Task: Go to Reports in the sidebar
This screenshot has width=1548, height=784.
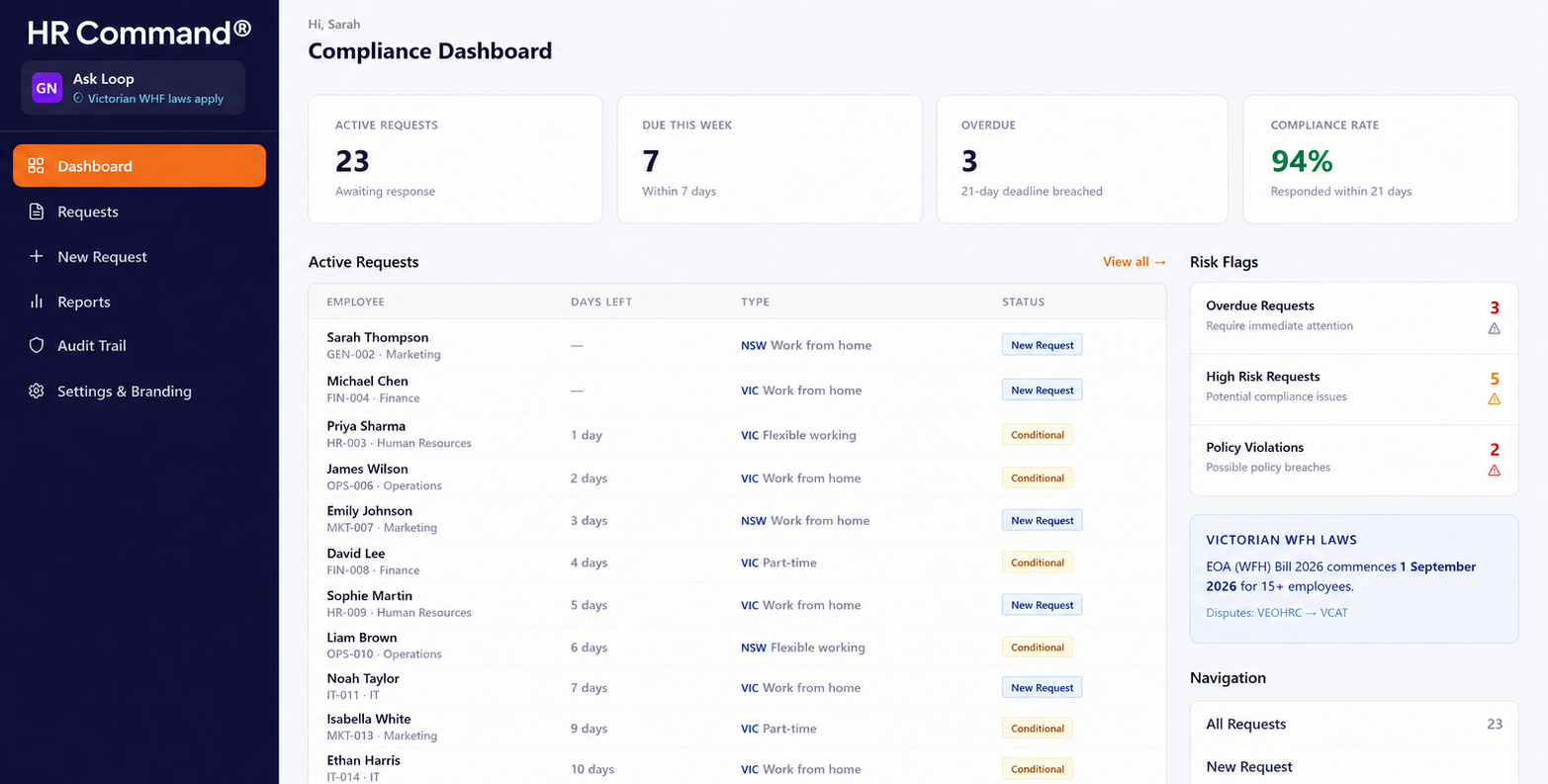Action: pyautogui.click(x=139, y=302)
